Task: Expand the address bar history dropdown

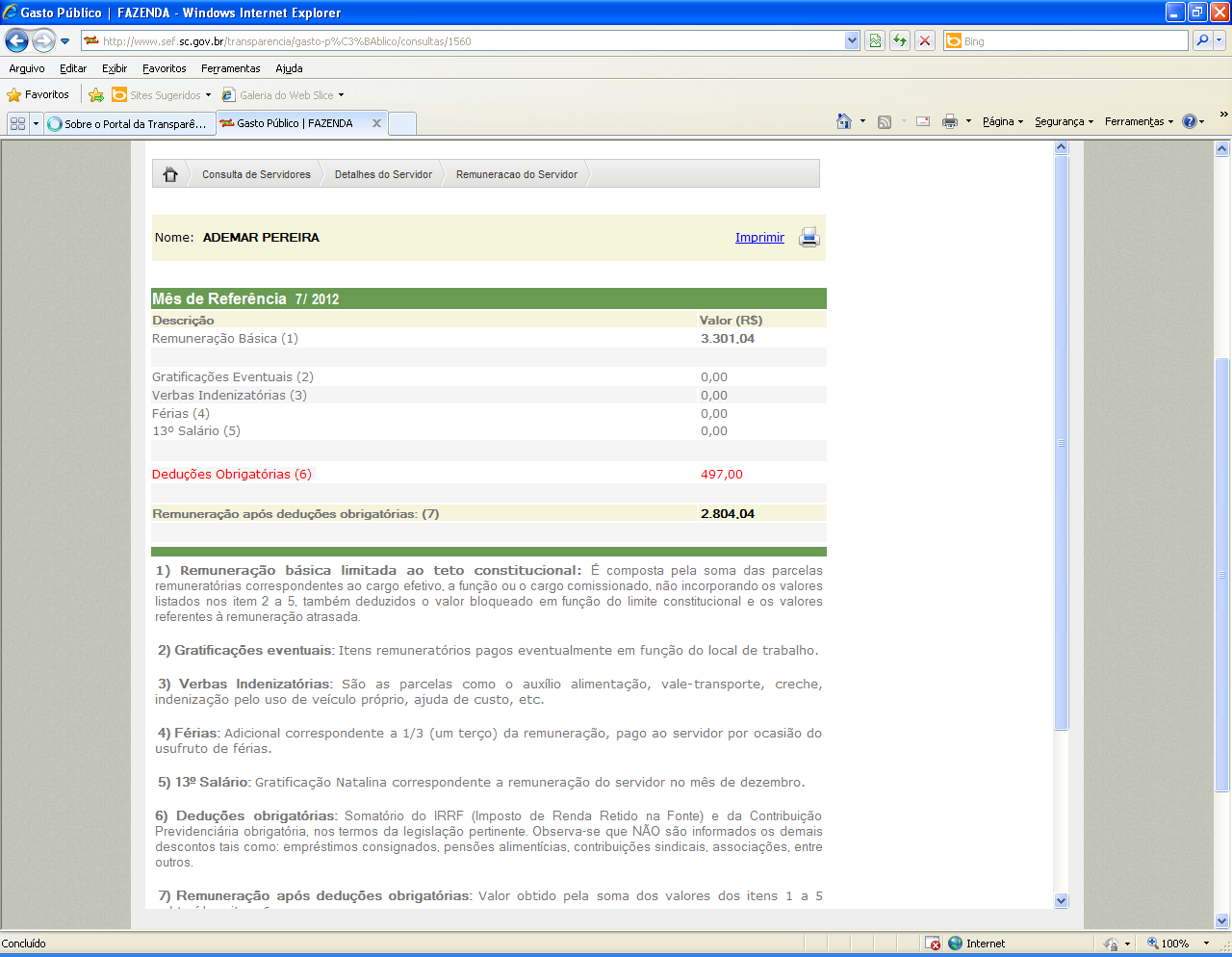Action: tap(852, 40)
